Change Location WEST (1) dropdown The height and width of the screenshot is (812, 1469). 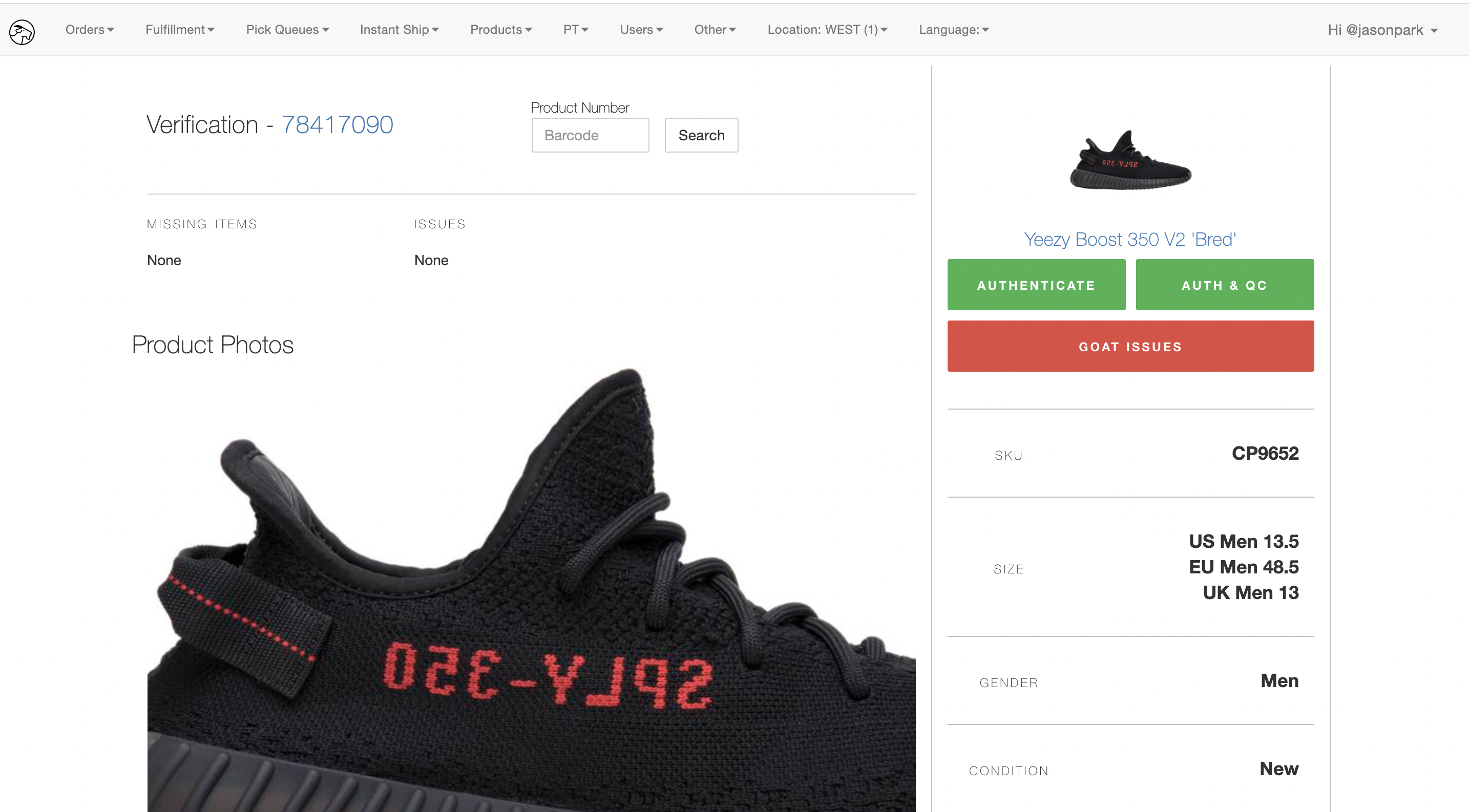(x=827, y=30)
